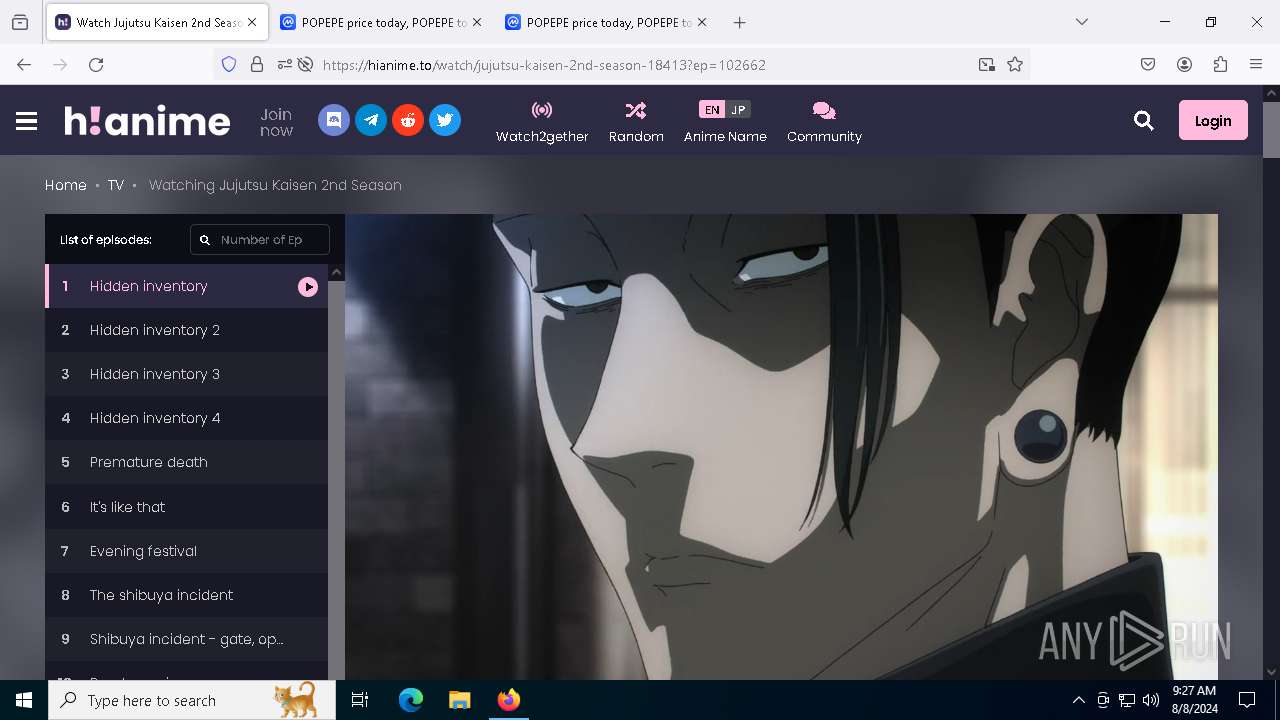
Task: Select episode 1 Hidden inventory
Action: 187,286
